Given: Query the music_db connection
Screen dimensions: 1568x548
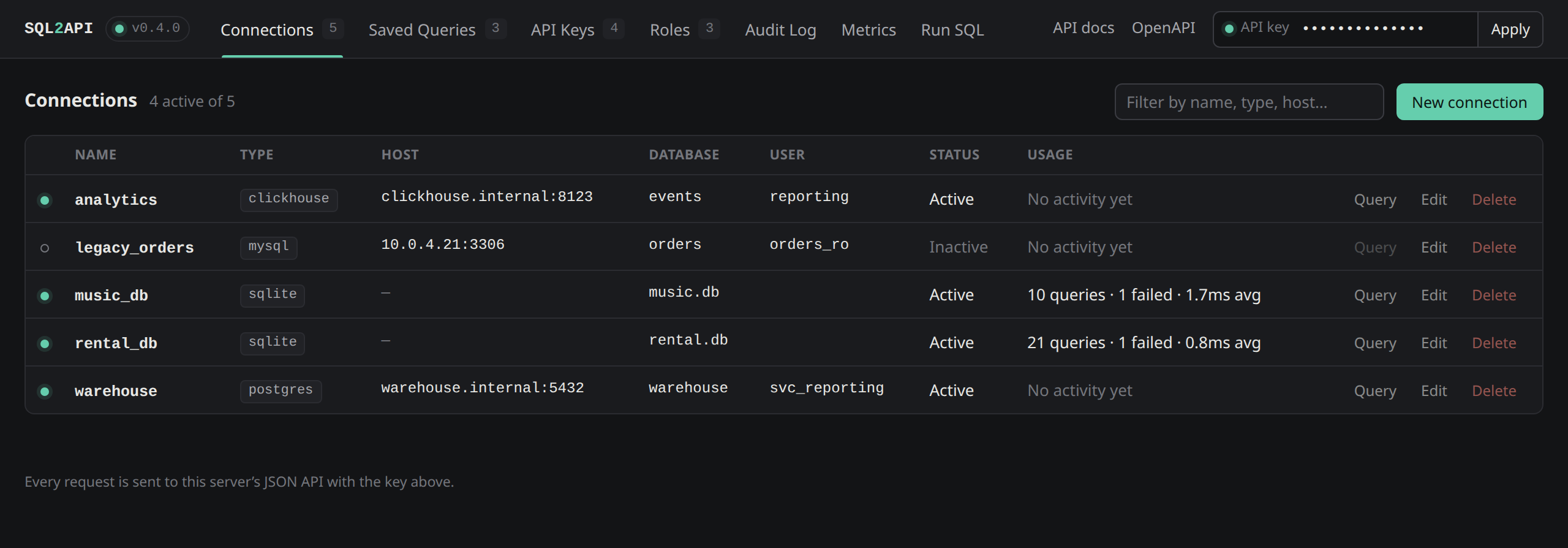Looking at the screenshot, I should pos(1375,295).
